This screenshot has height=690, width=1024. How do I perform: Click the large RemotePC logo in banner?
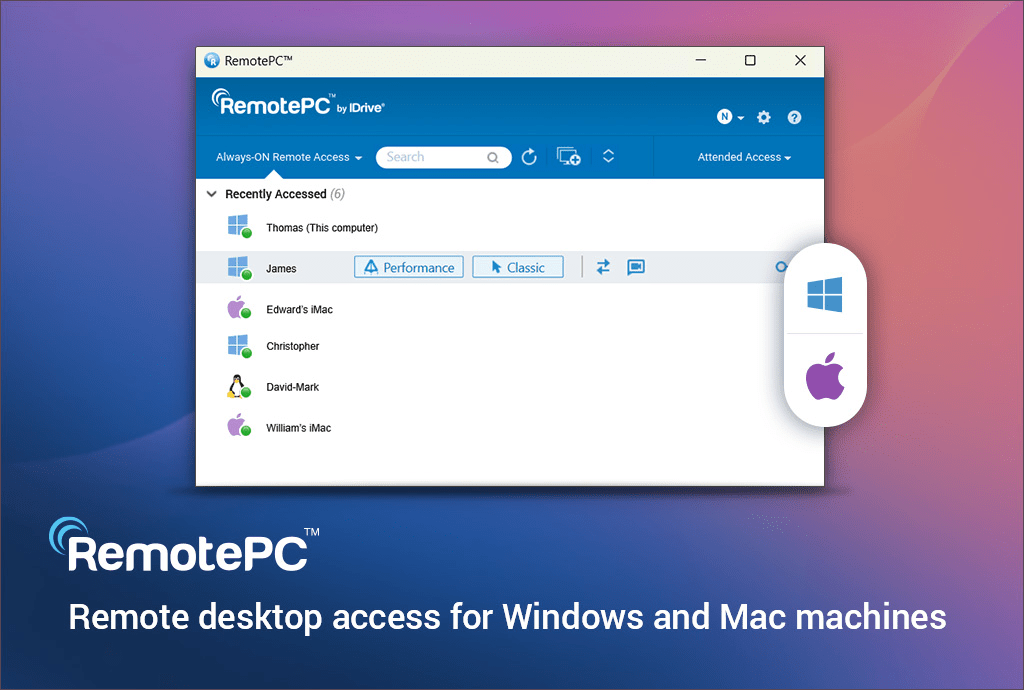pyautogui.click(x=184, y=546)
